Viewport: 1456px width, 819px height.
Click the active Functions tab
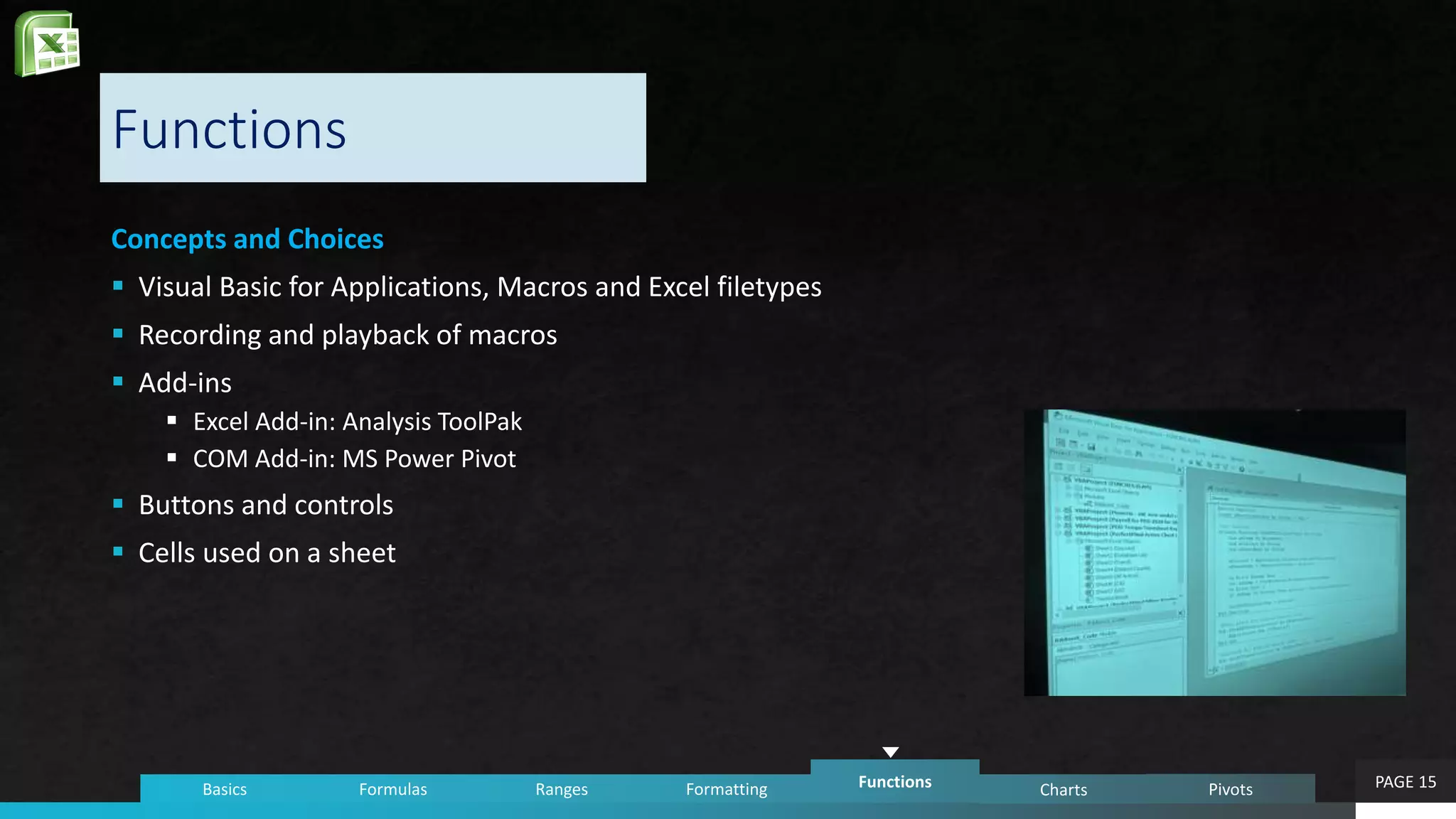[x=894, y=782]
